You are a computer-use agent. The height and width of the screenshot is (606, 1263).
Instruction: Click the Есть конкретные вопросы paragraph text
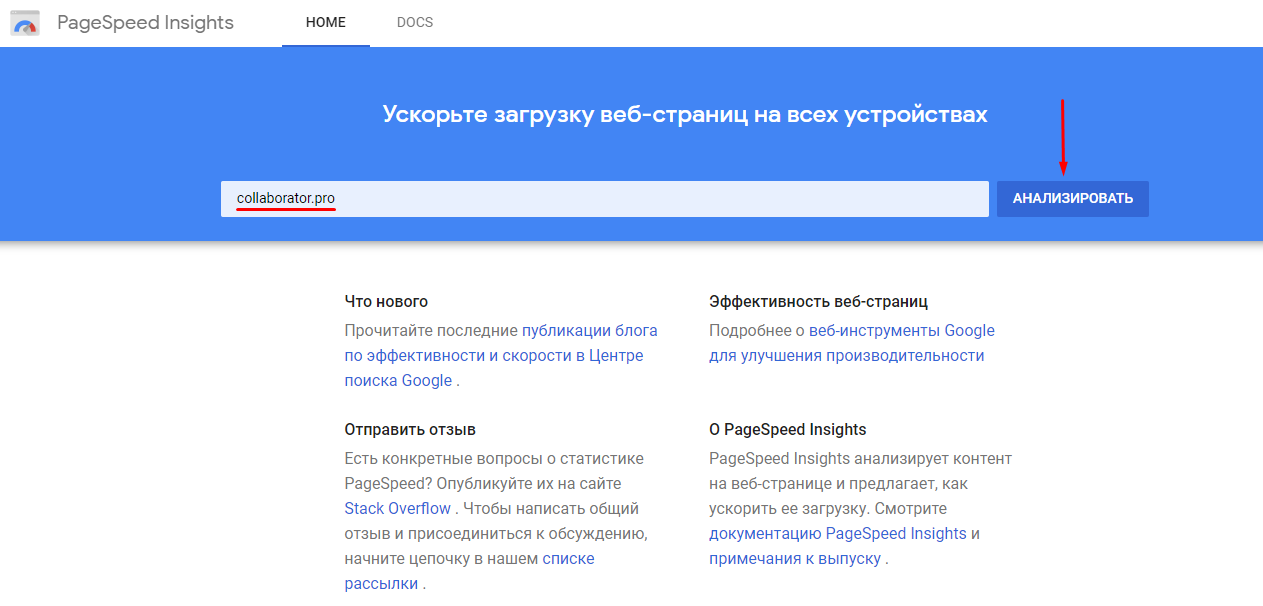click(494, 459)
